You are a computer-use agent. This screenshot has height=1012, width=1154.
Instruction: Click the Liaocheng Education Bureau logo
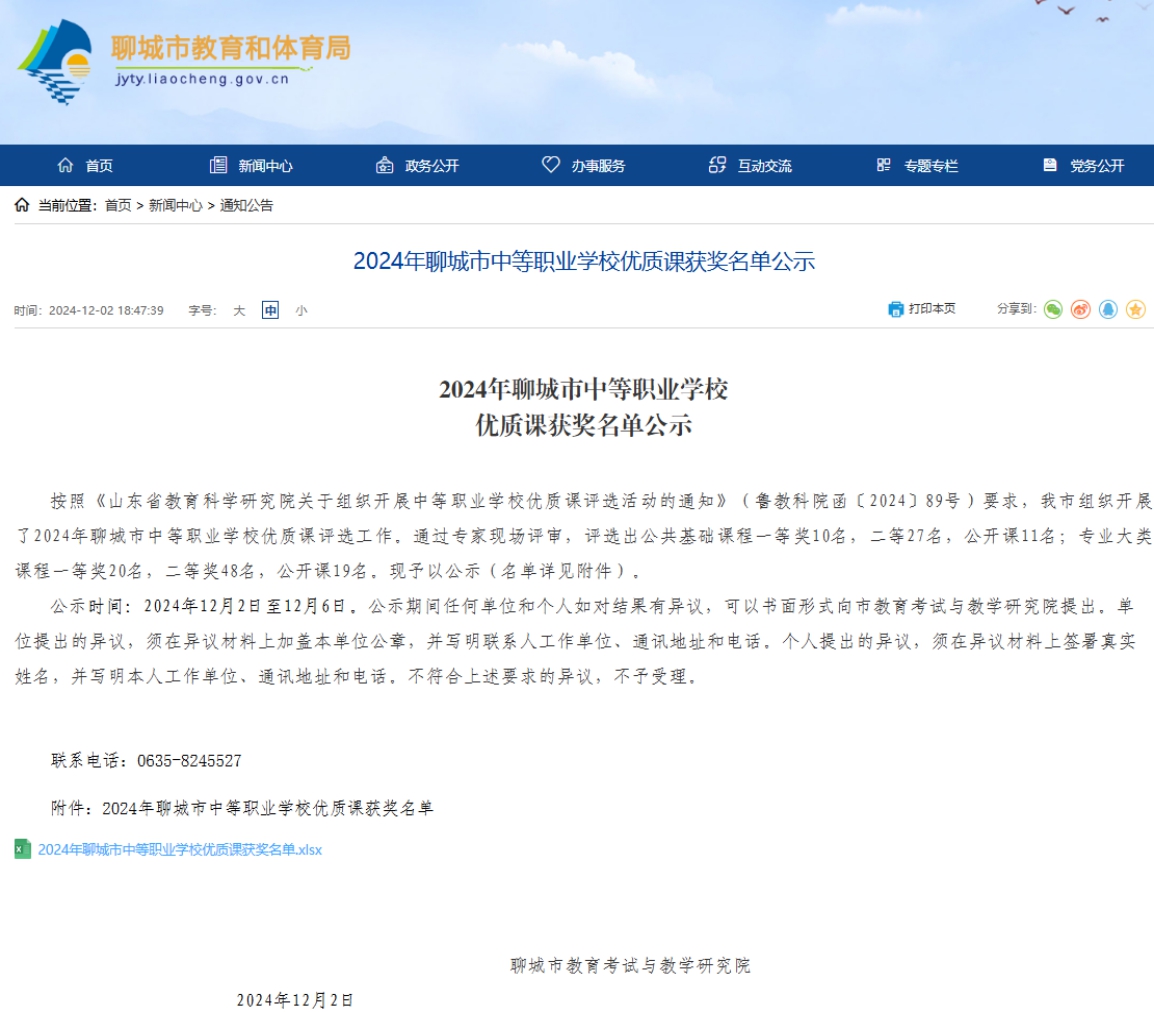(x=55, y=62)
